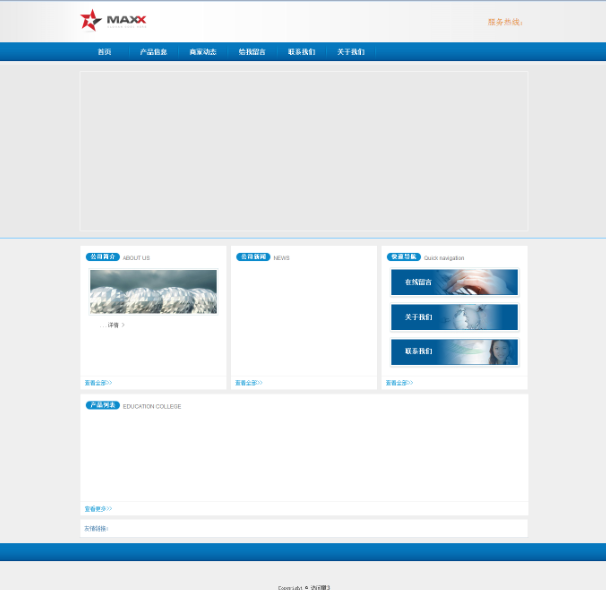The image size is (606, 590).
Task: Click 关于我们 in the top navigation bar
Action: 350,52
